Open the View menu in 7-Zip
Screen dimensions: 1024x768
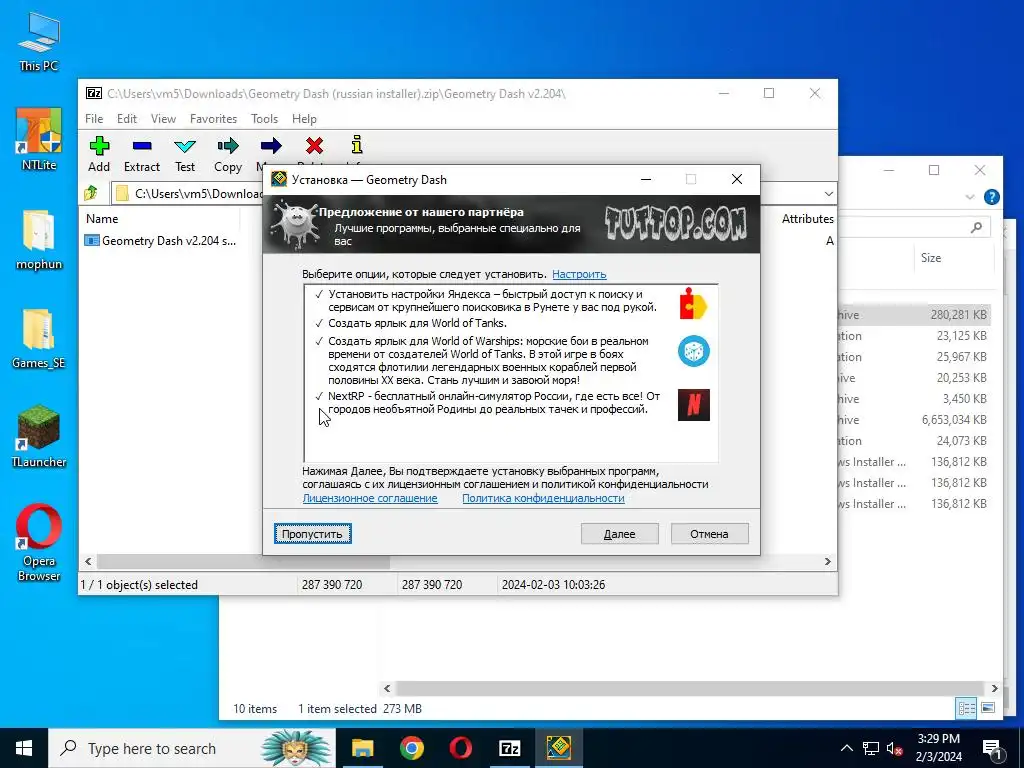pyautogui.click(x=163, y=118)
